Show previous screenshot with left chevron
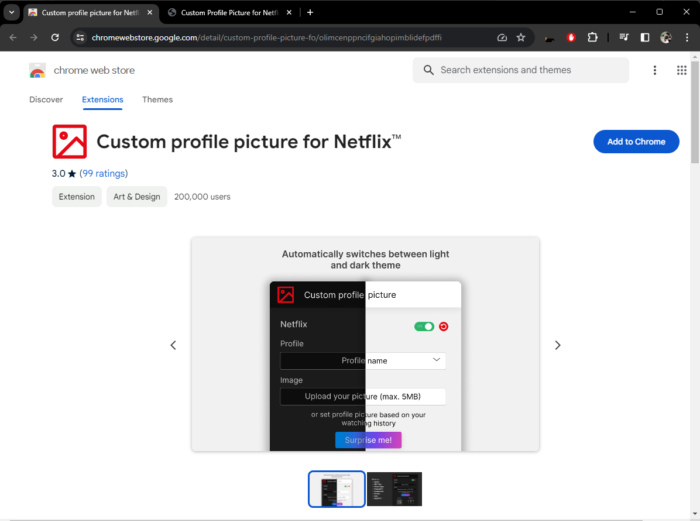This screenshot has width=700, height=521. (173, 345)
